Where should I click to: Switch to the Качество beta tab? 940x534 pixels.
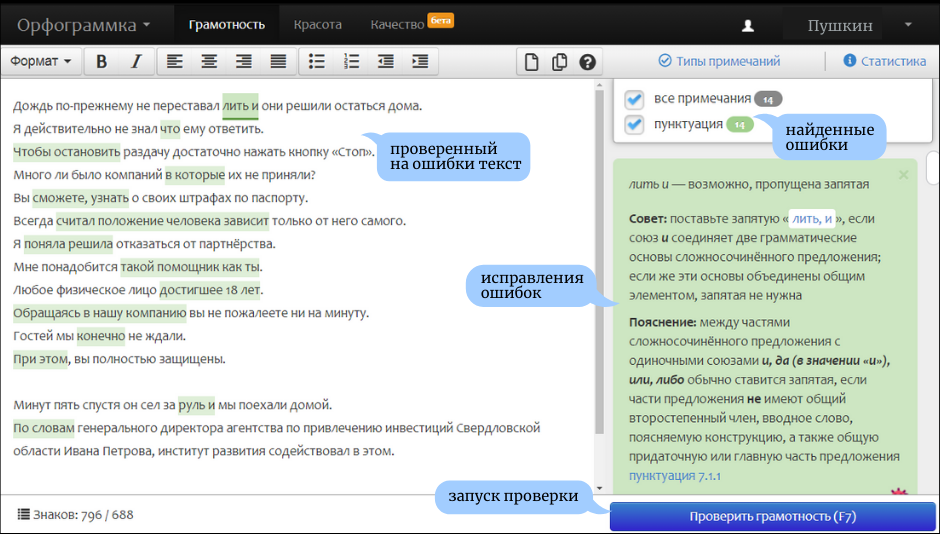coord(412,24)
